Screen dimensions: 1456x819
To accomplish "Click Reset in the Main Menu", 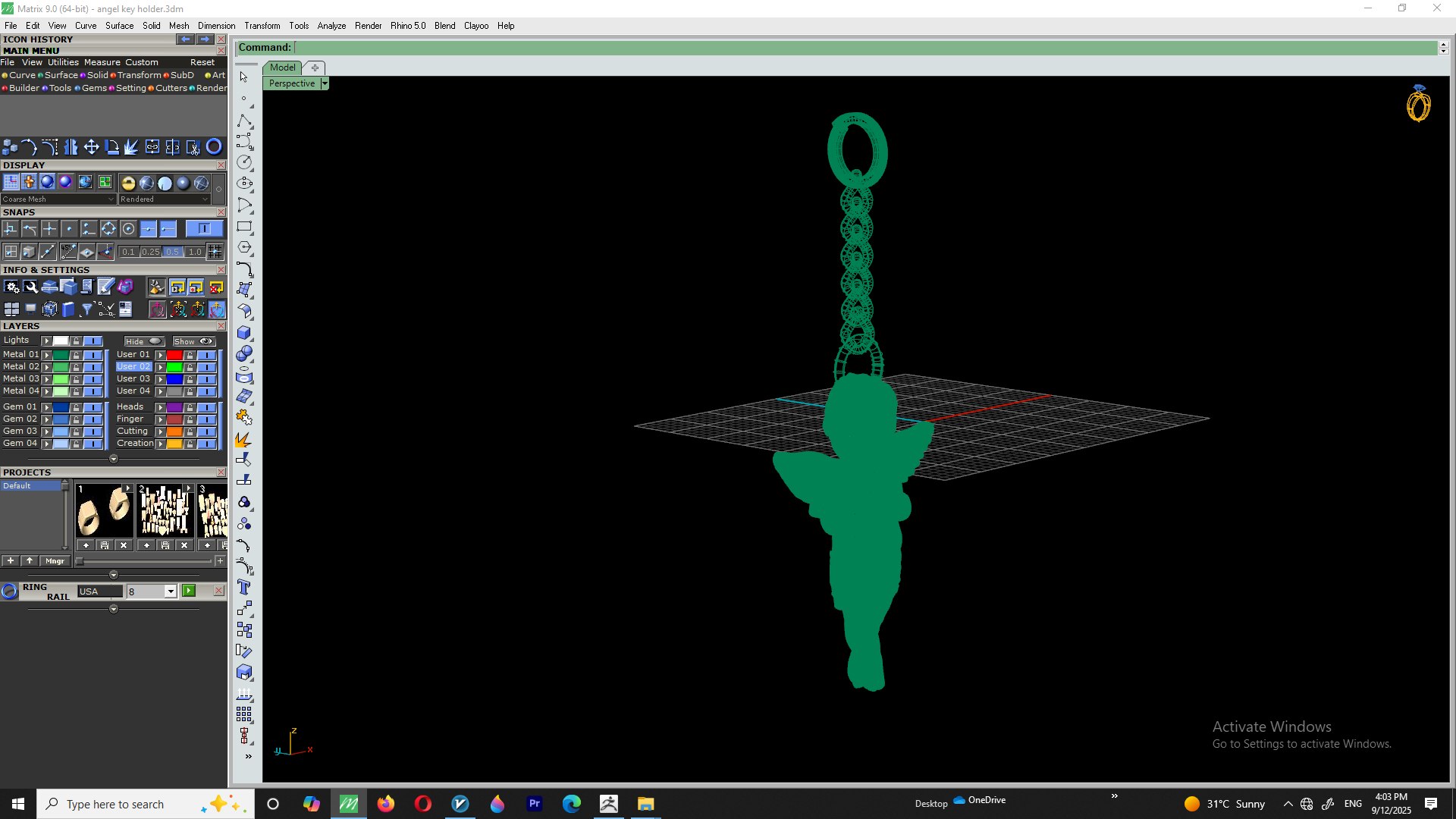I will [202, 62].
